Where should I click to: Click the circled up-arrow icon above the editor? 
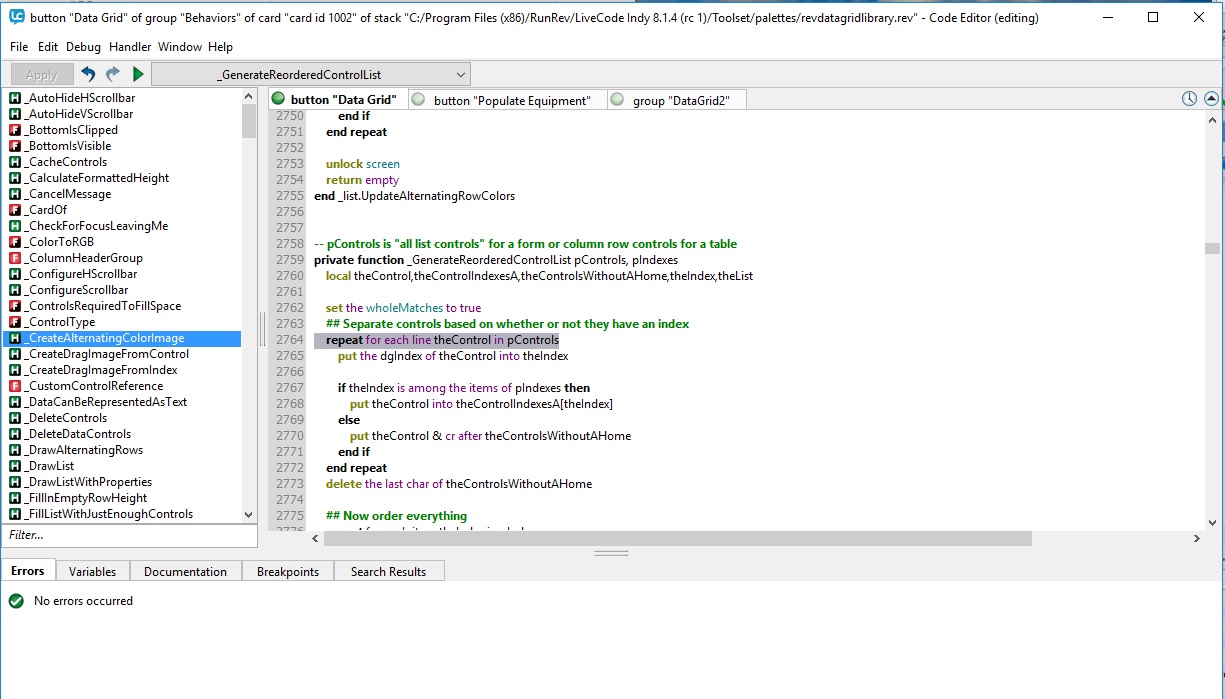tap(1211, 99)
